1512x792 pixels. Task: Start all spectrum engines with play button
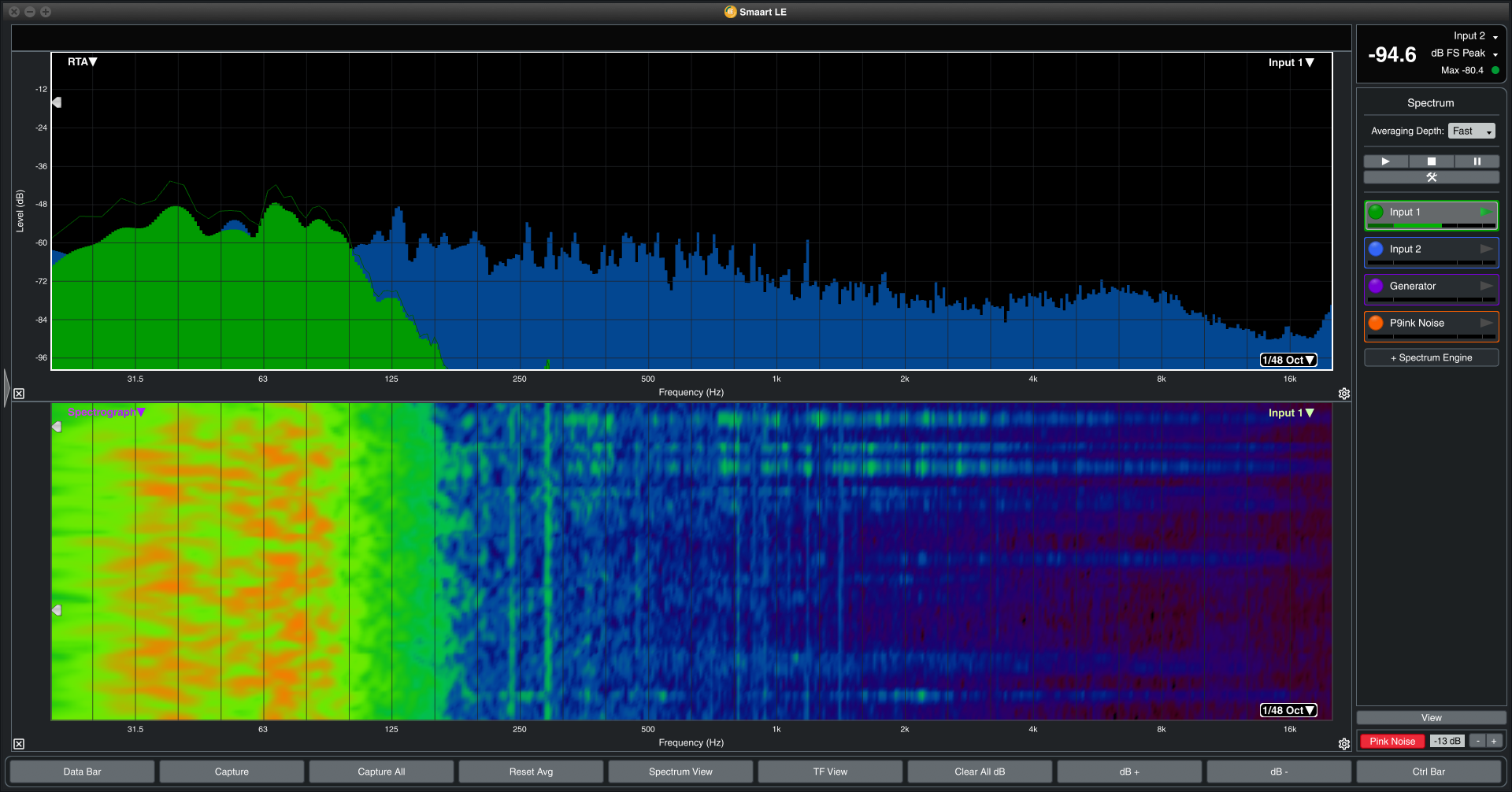click(x=1386, y=161)
